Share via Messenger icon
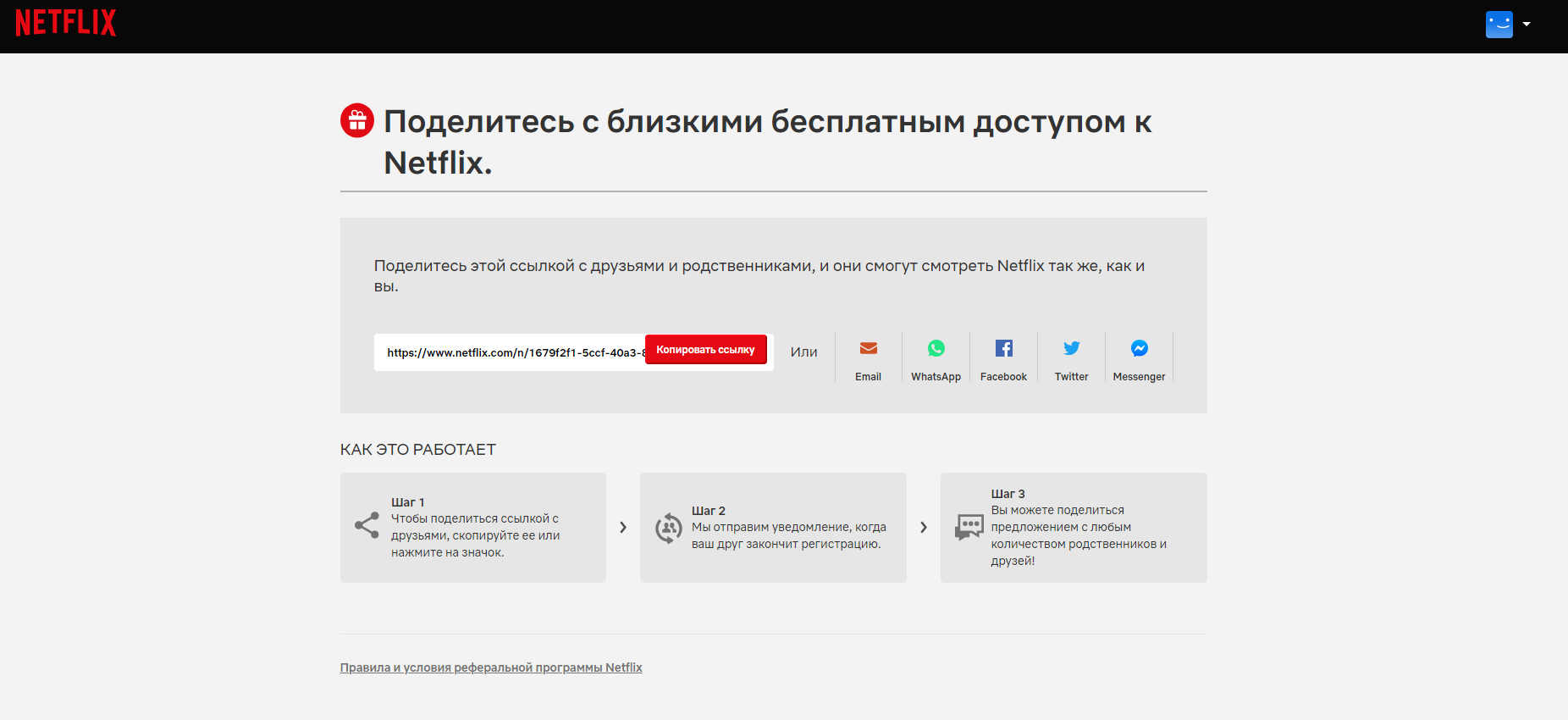Viewport: 1568px width, 720px height. 1140,348
